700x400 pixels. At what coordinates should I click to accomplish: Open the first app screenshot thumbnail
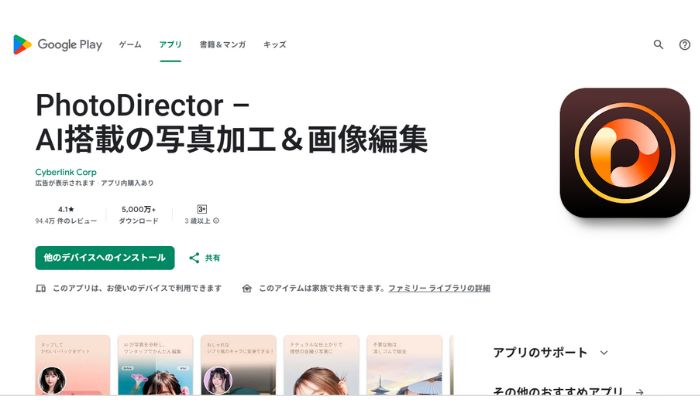click(72, 365)
